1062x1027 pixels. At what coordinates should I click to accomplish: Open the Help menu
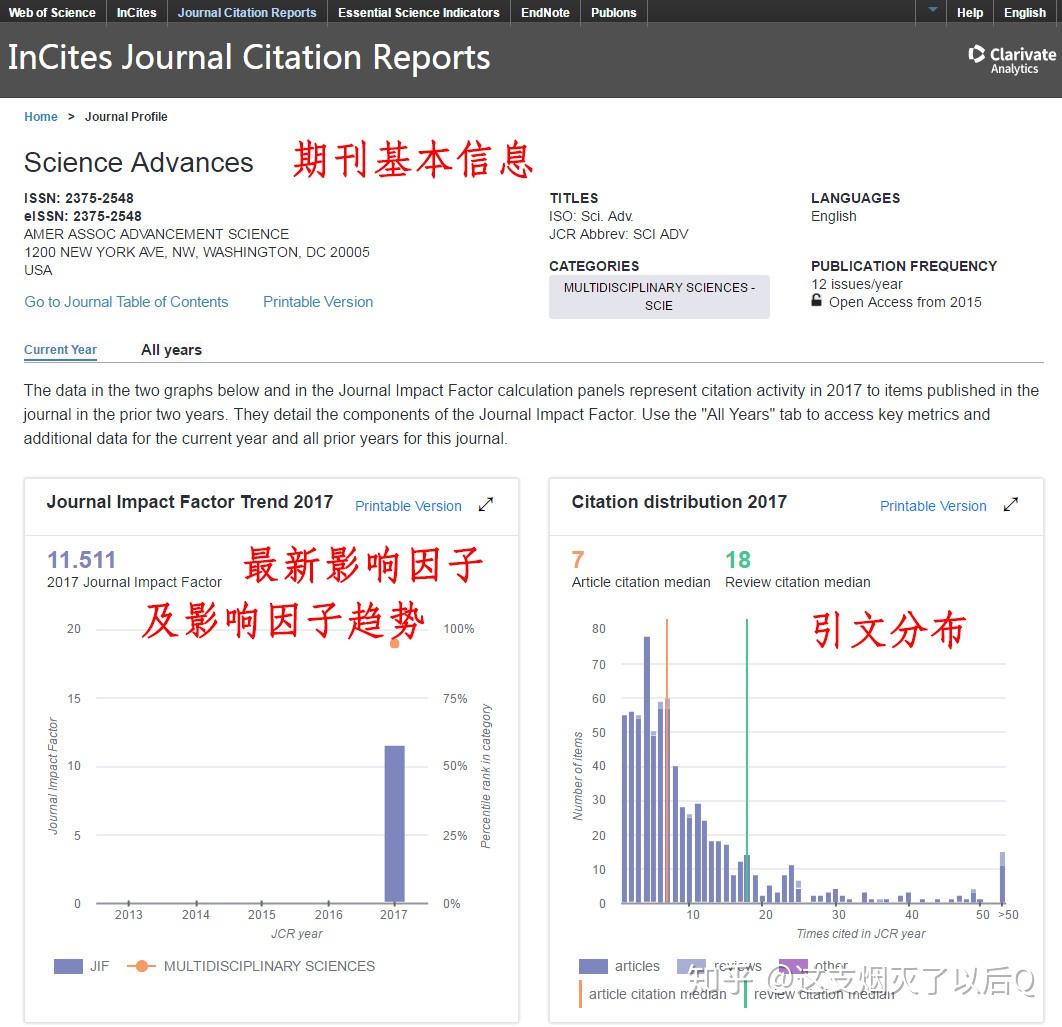click(x=970, y=12)
